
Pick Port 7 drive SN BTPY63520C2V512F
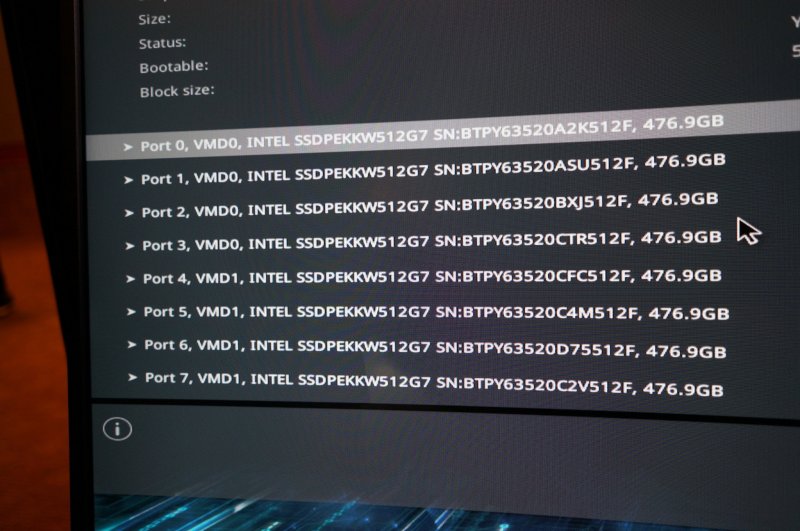point(434,384)
